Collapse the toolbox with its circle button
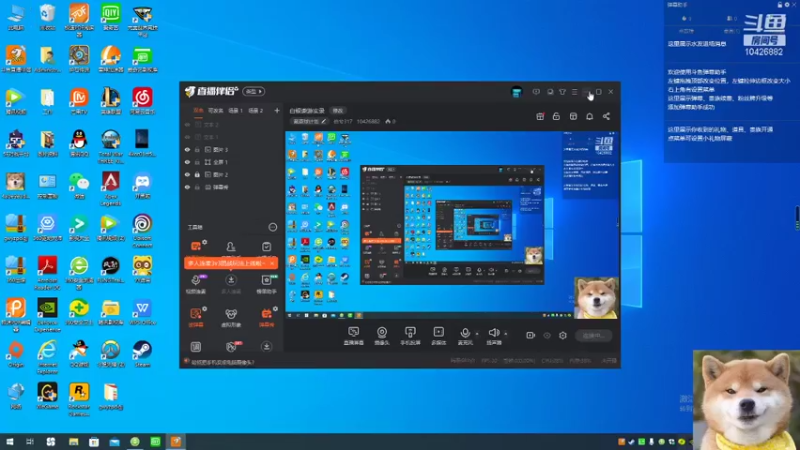800x450 pixels. [x=273, y=227]
